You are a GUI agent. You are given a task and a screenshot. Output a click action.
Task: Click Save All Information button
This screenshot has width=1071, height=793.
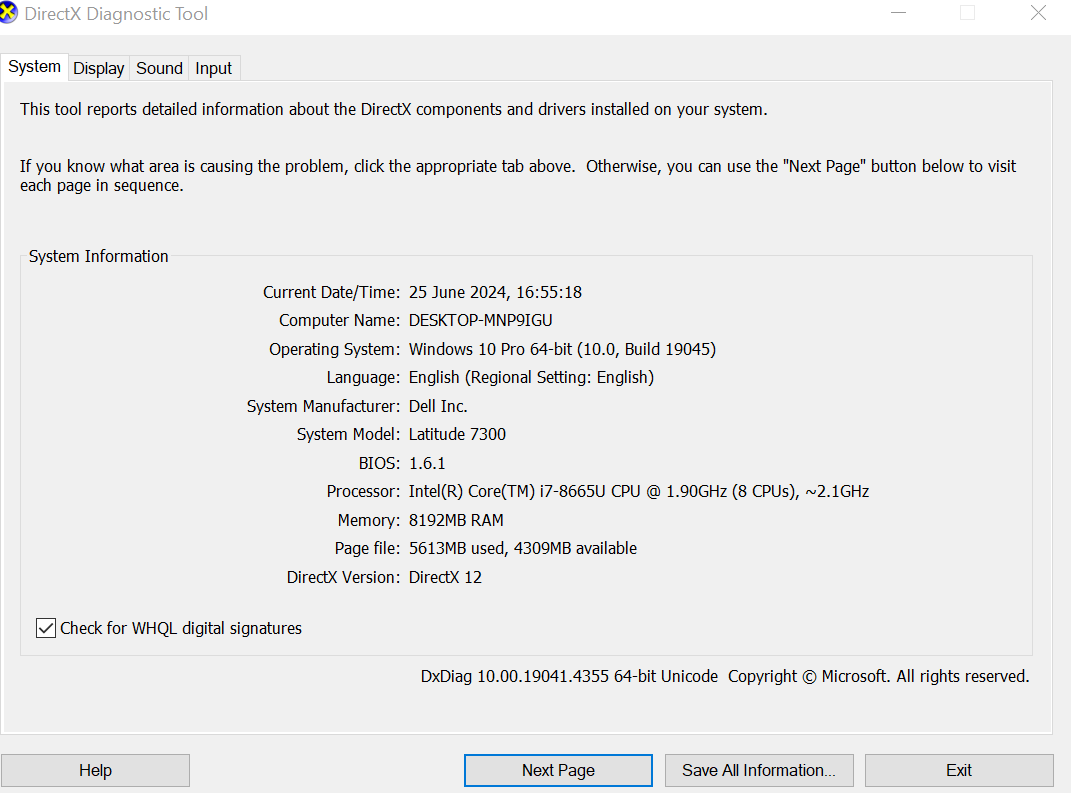pos(759,770)
